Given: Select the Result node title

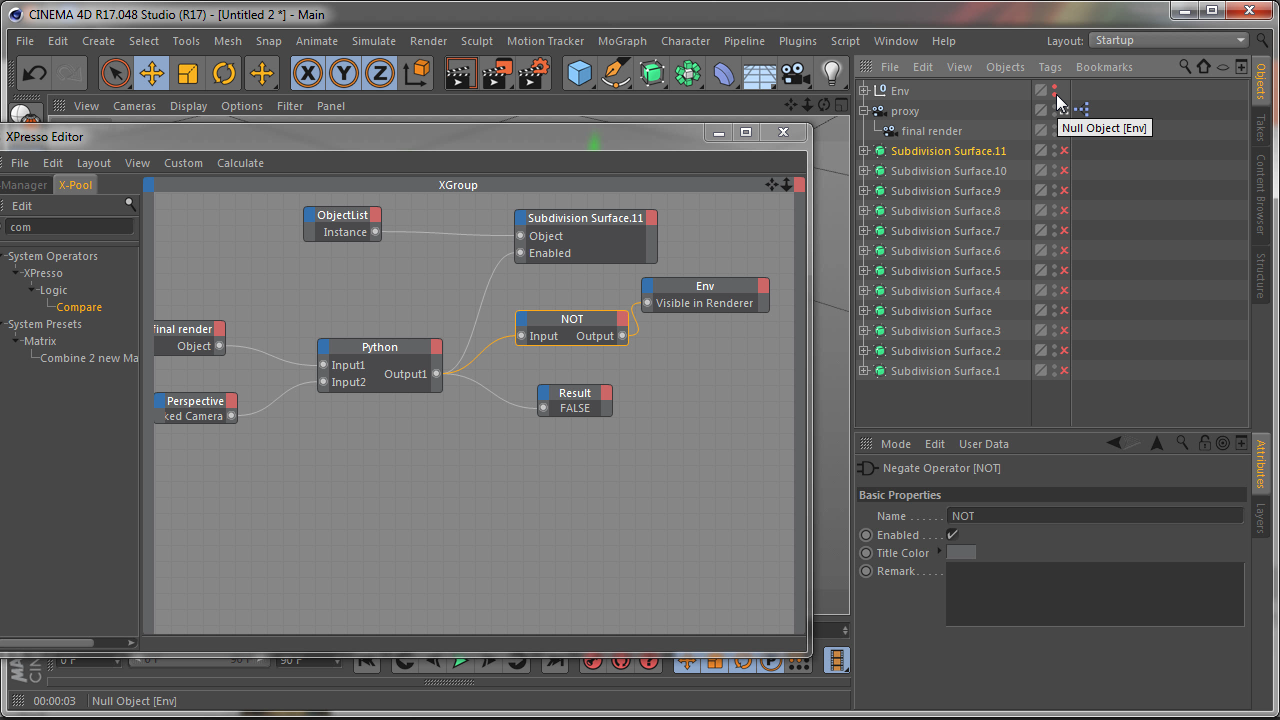Looking at the screenshot, I should point(575,393).
